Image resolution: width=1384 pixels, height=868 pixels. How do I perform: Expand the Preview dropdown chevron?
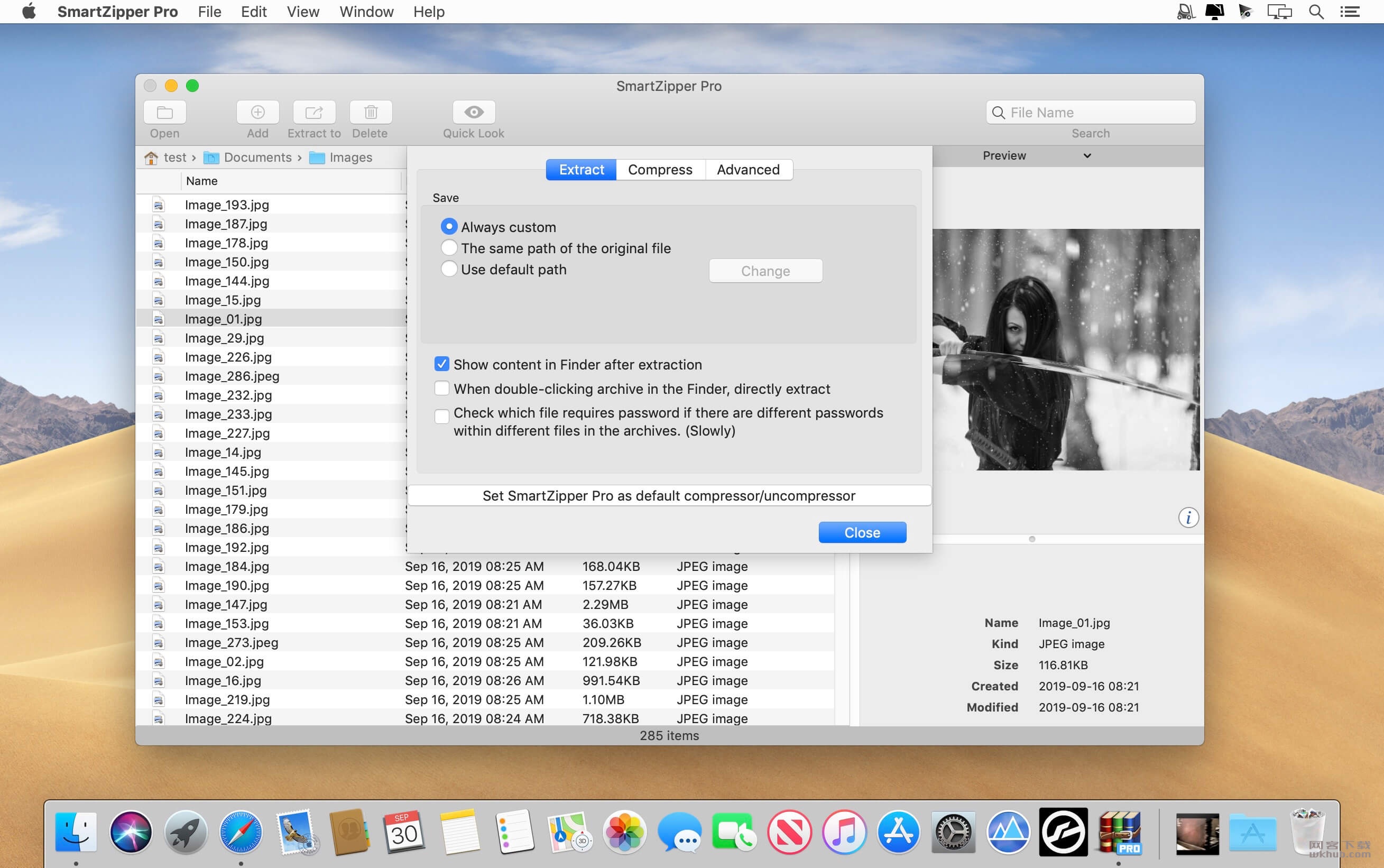coord(1087,155)
